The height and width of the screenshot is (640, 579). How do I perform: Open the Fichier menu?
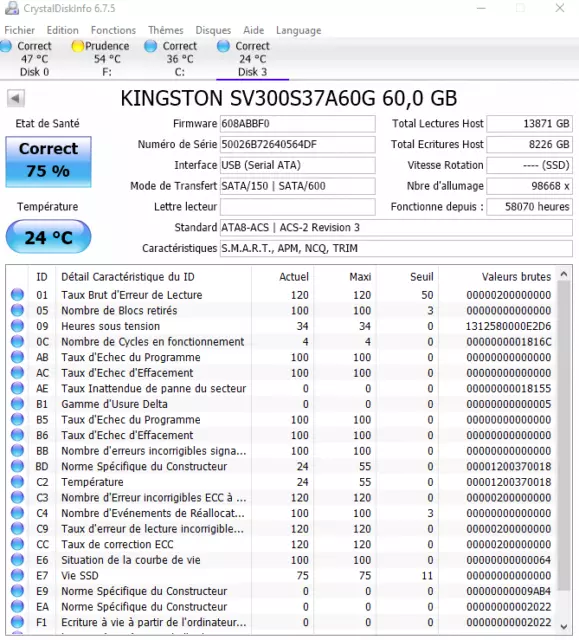(x=20, y=30)
